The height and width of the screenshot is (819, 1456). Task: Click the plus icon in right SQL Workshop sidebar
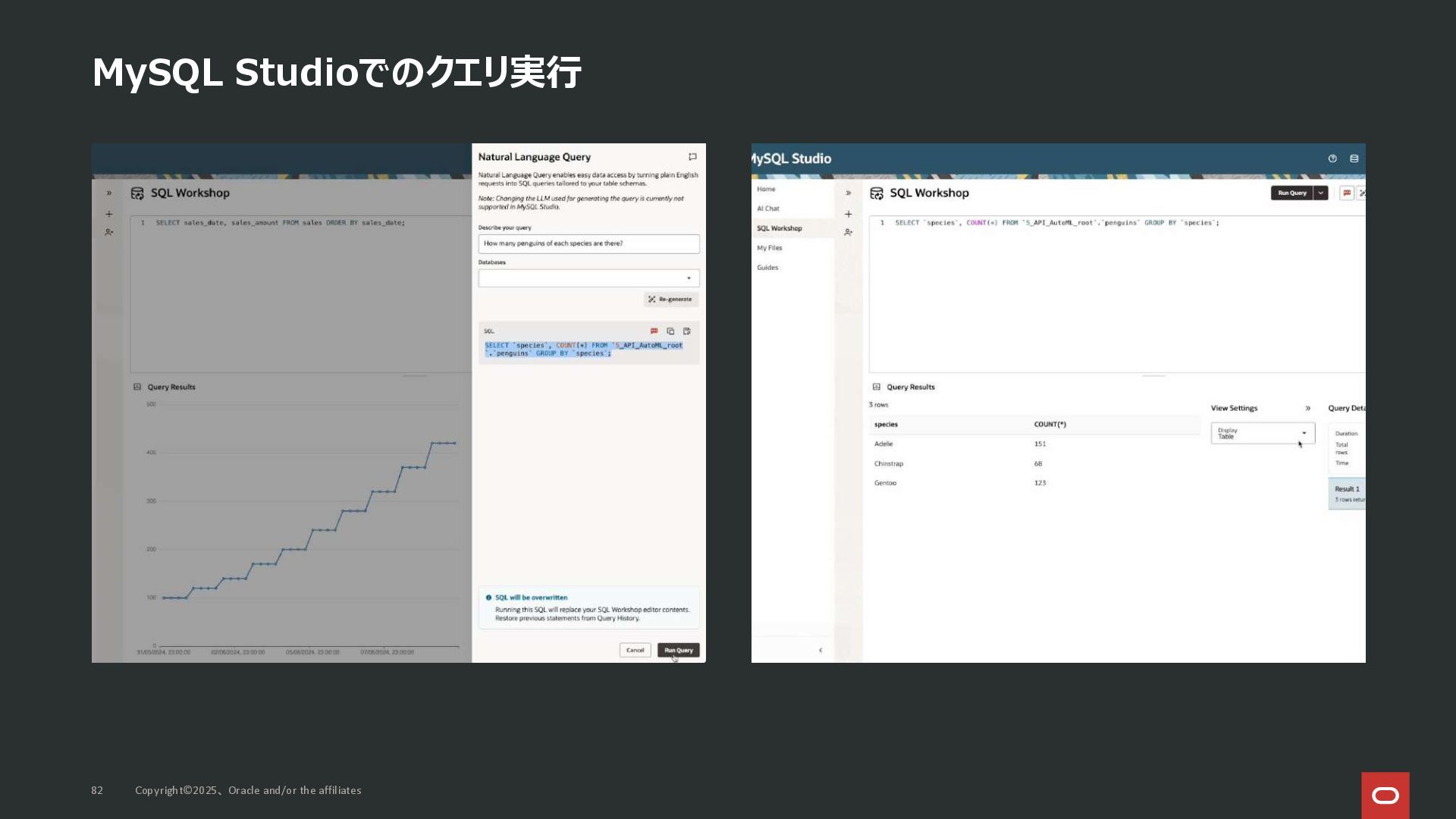click(x=848, y=214)
